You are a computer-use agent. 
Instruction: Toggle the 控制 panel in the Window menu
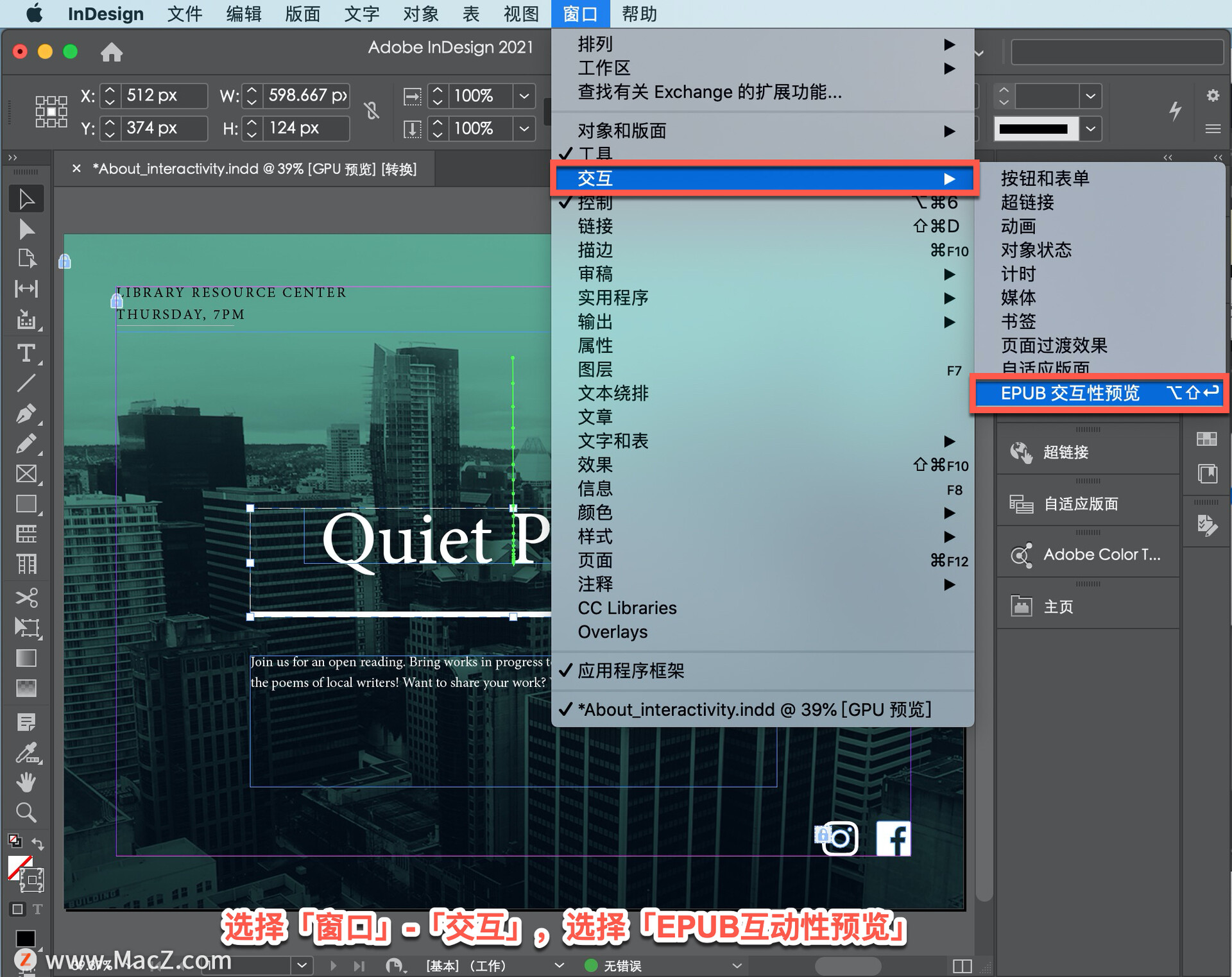click(x=594, y=202)
